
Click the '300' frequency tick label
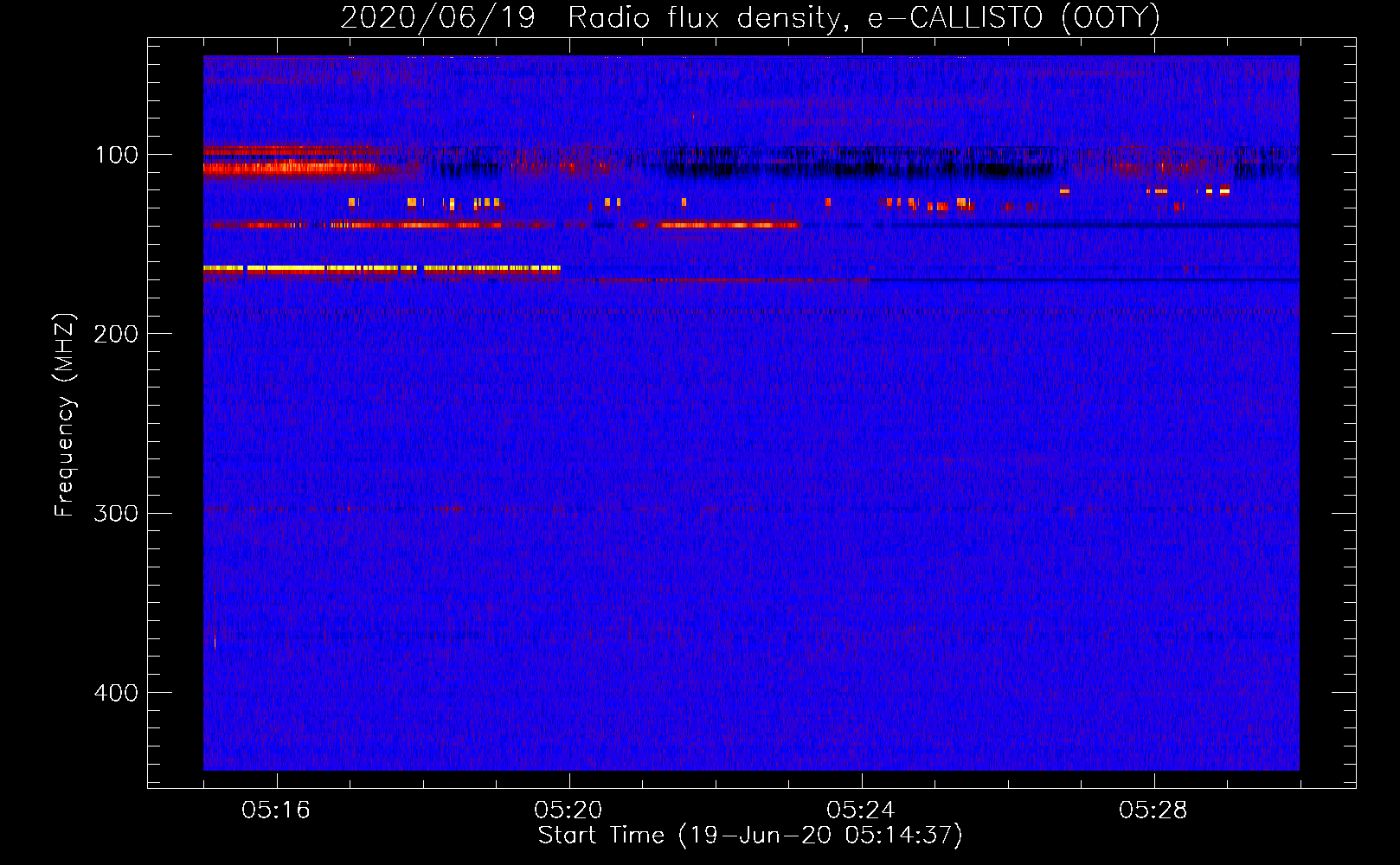click(116, 514)
